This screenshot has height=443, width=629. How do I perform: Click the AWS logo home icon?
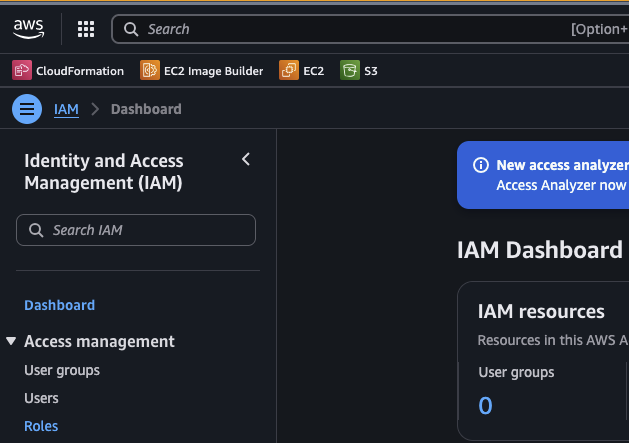(28, 29)
